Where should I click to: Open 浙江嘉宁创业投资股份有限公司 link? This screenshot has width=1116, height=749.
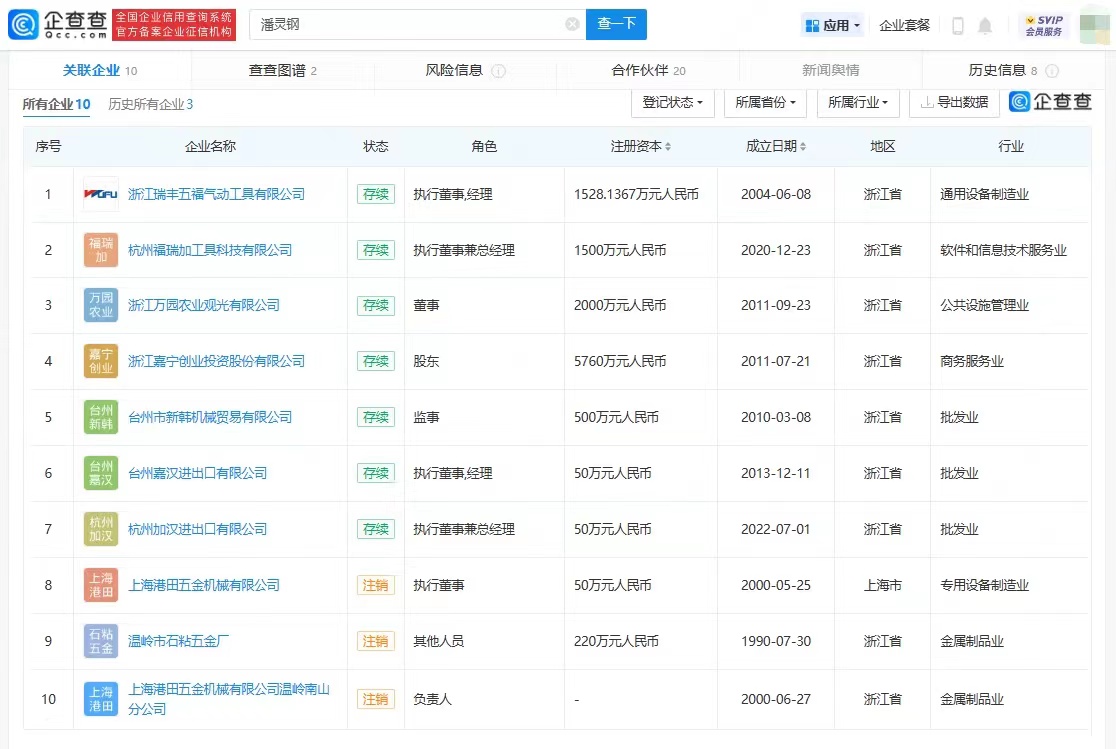pos(216,361)
